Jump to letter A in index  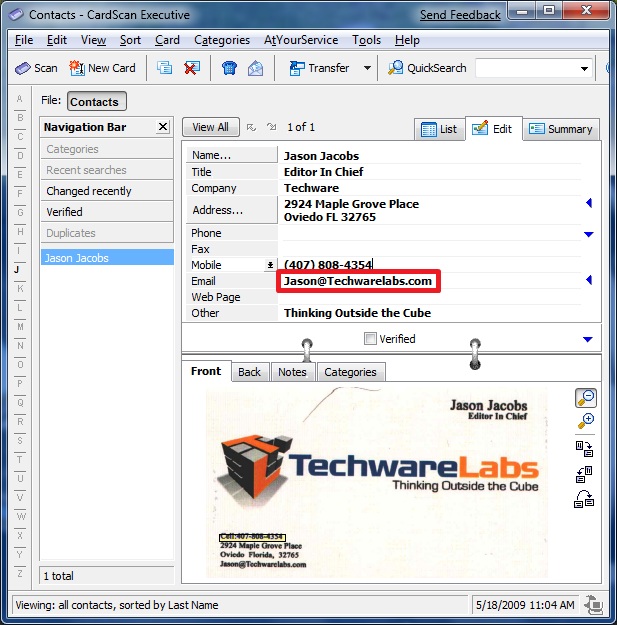point(20,98)
